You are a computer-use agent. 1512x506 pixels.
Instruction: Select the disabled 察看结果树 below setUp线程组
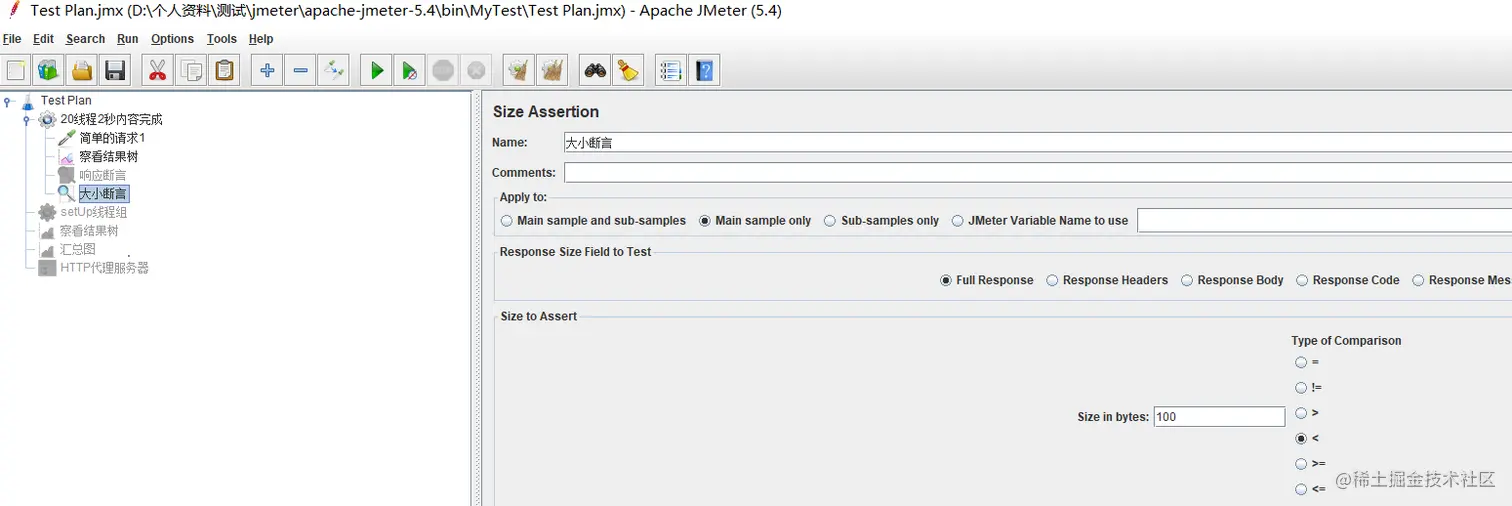click(88, 231)
